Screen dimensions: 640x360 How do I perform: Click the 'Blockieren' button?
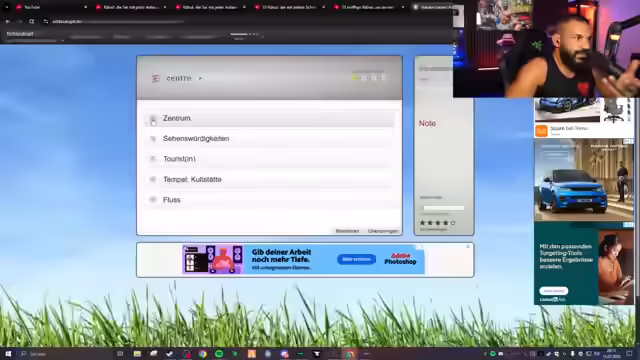click(x=347, y=231)
